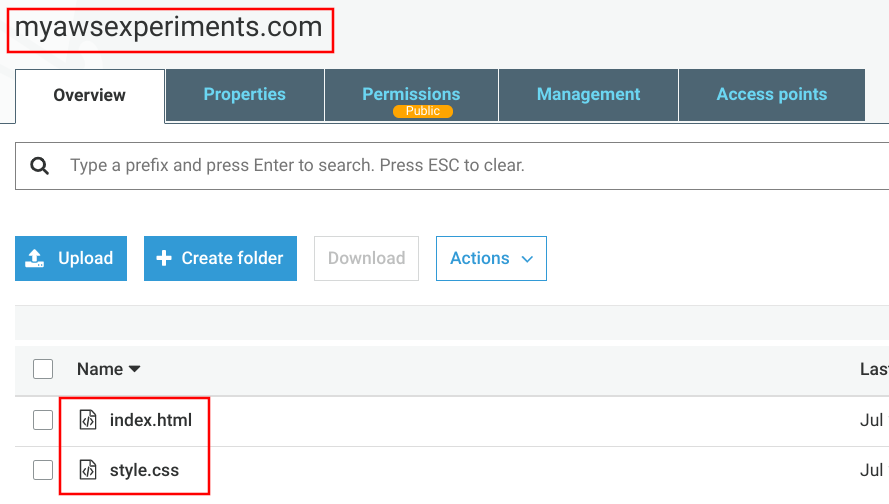Check the index.html row checkbox
The image size is (889, 504).
[43, 420]
